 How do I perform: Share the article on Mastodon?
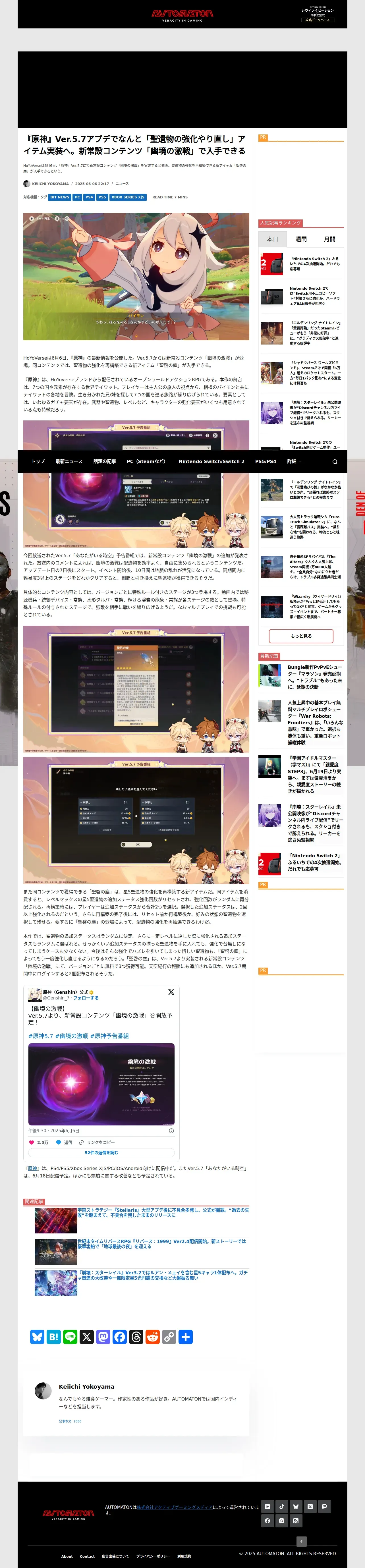coord(103,1337)
